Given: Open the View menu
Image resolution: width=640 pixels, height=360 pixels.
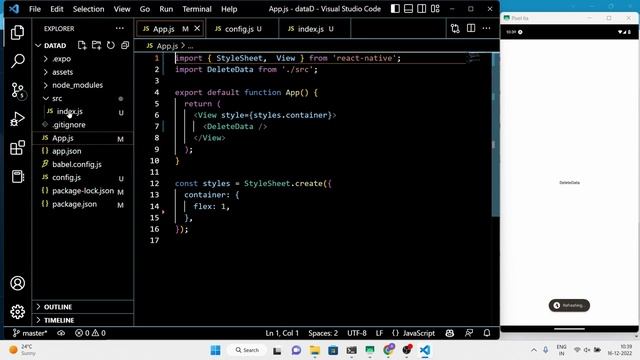Looking at the screenshot, I should (122, 9).
